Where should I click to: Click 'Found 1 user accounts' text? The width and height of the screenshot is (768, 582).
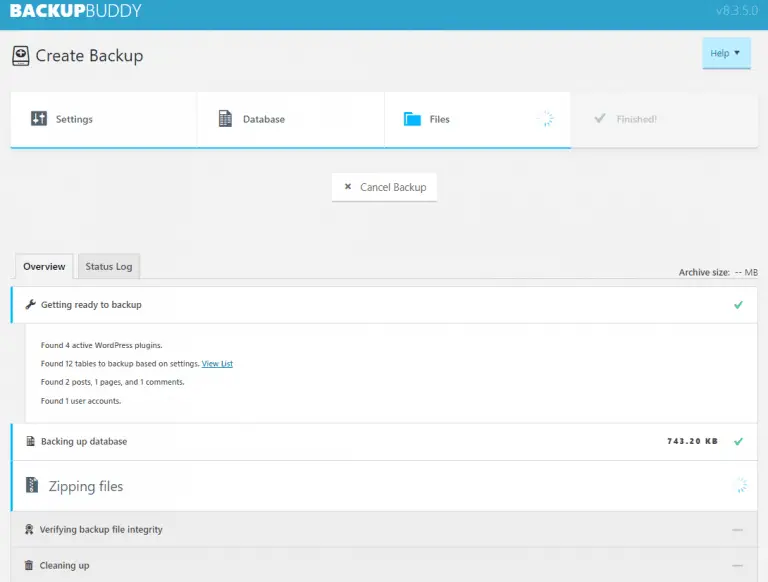point(81,401)
